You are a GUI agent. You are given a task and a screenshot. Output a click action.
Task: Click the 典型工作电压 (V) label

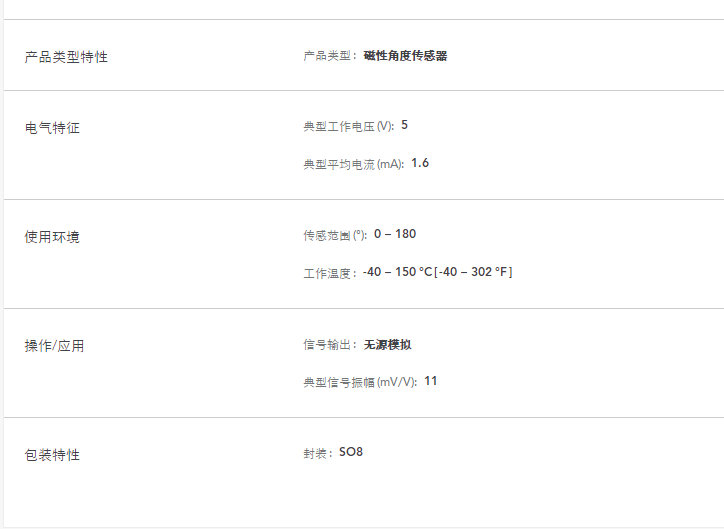tap(348, 126)
